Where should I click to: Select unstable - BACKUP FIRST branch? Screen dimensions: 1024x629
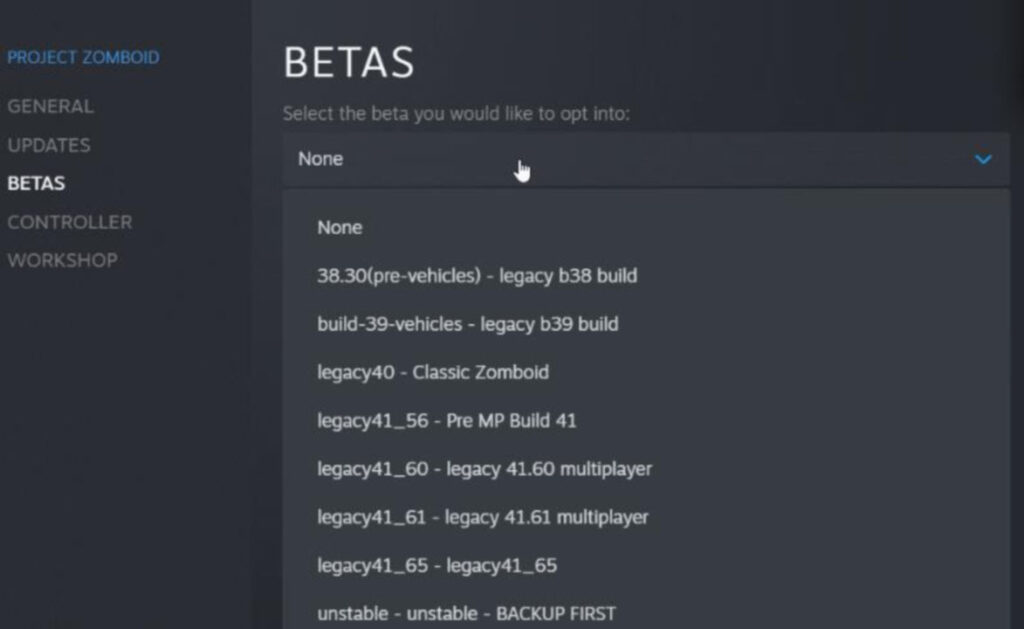pyautogui.click(x=466, y=613)
